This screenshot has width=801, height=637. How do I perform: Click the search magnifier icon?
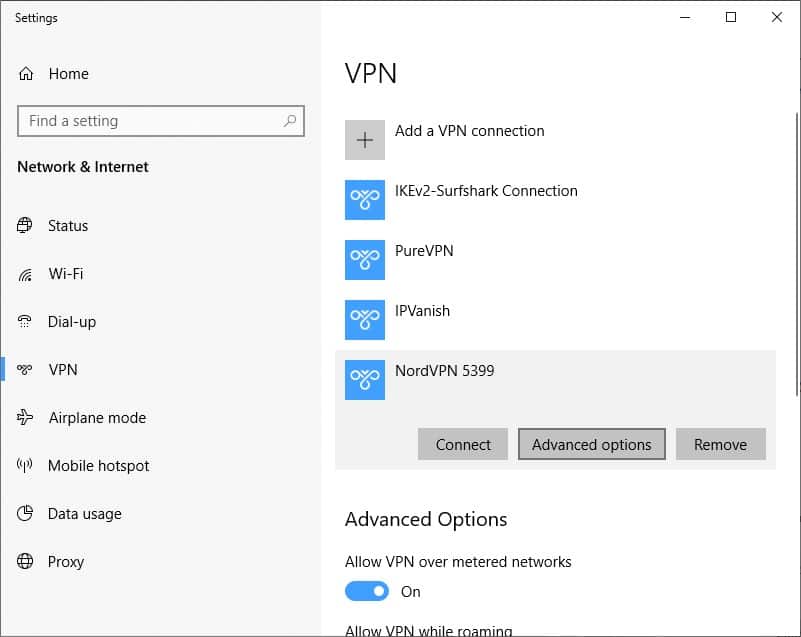290,121
